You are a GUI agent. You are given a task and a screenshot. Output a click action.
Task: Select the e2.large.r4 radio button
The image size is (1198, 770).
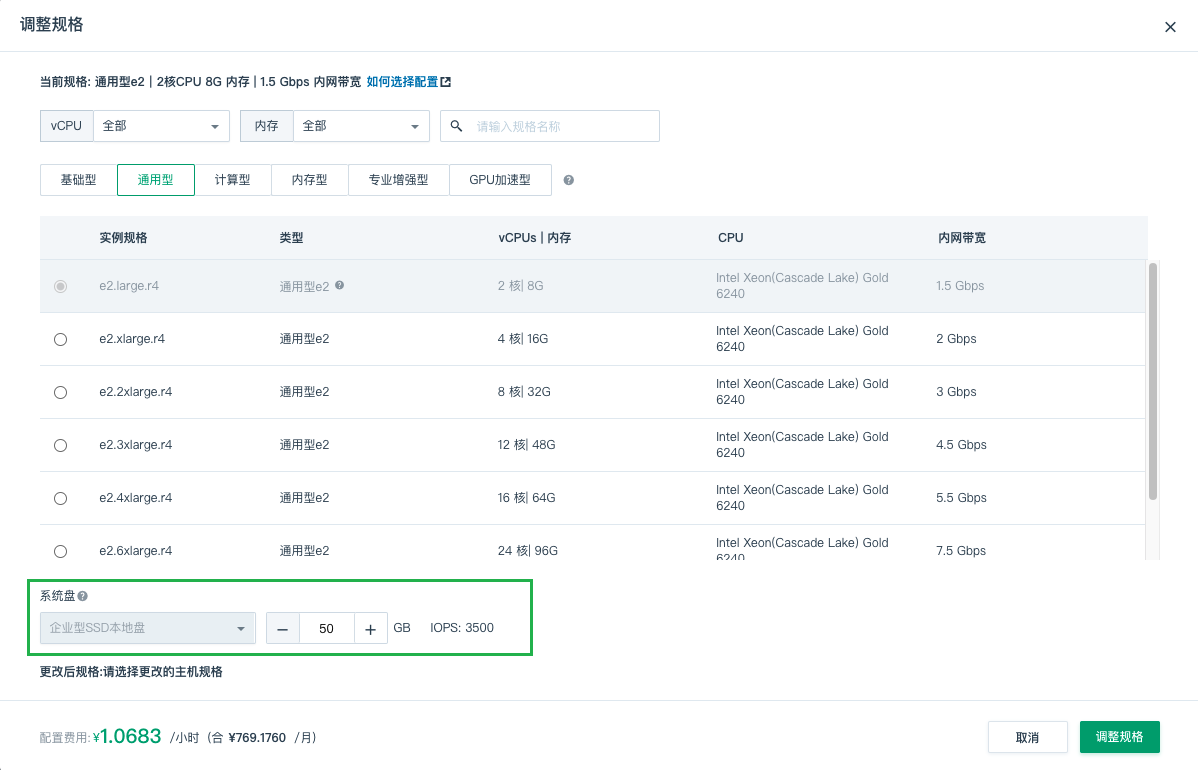[x=60, y=286]
